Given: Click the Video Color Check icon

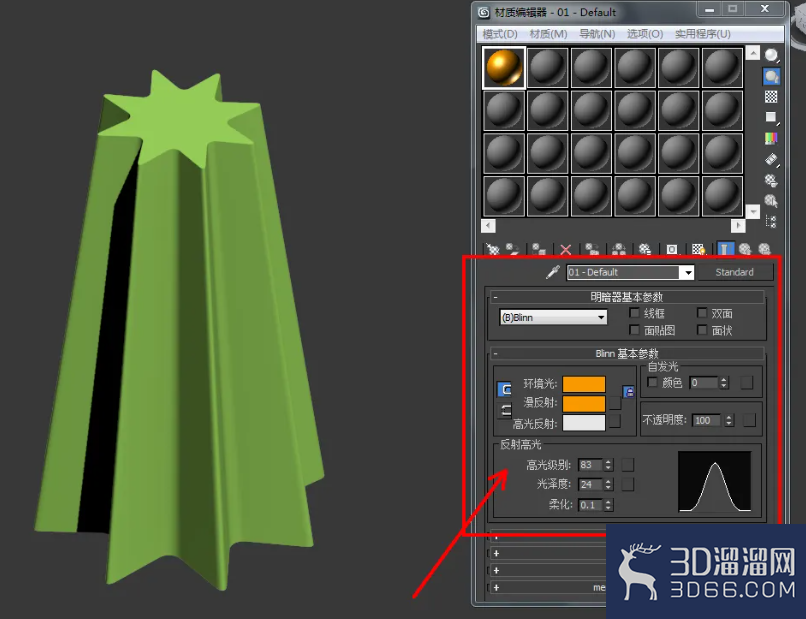Looking at the screenshot, I should point(771,138).
